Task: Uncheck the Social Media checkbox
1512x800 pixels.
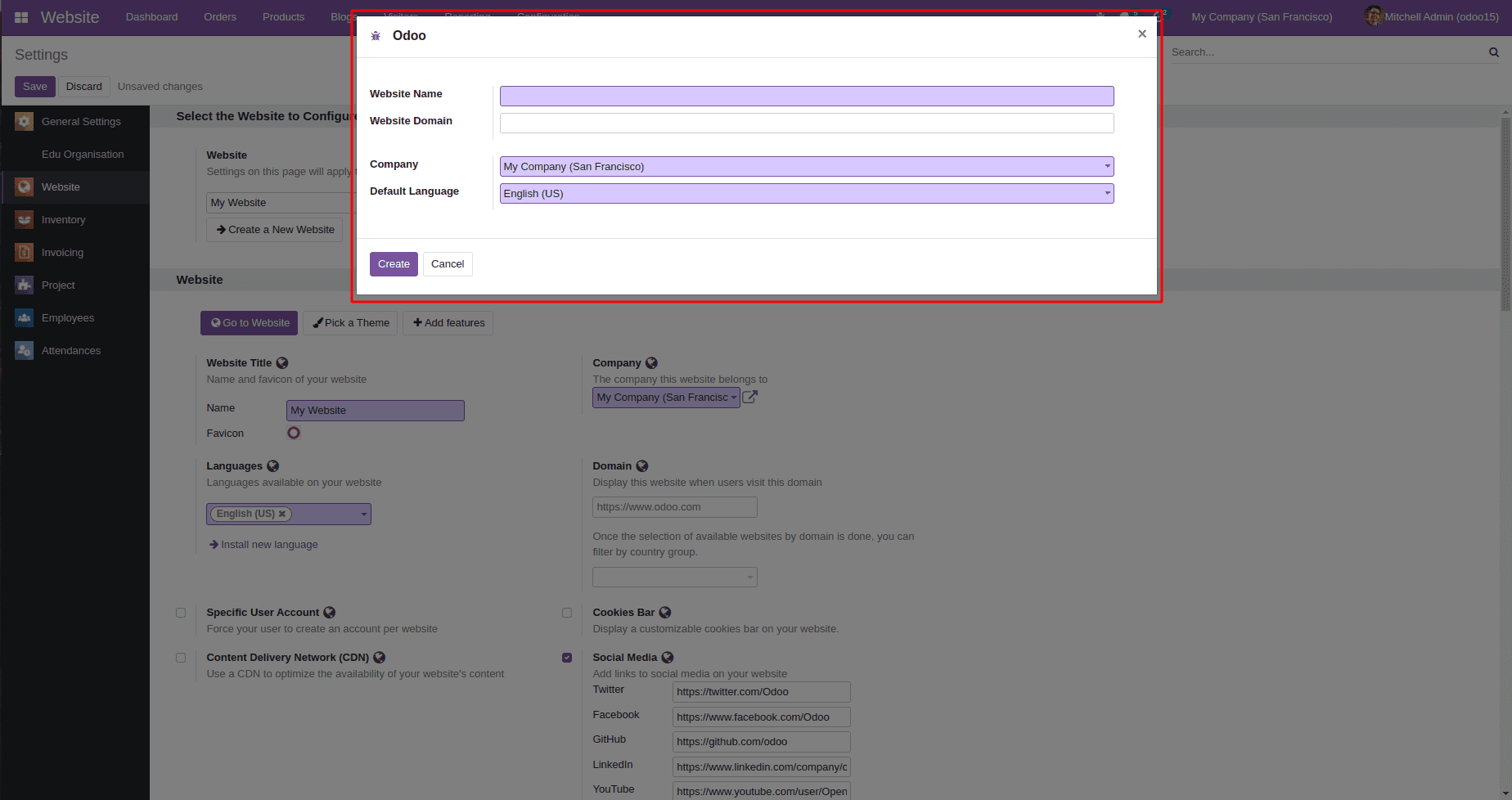Action: point(567,658)
